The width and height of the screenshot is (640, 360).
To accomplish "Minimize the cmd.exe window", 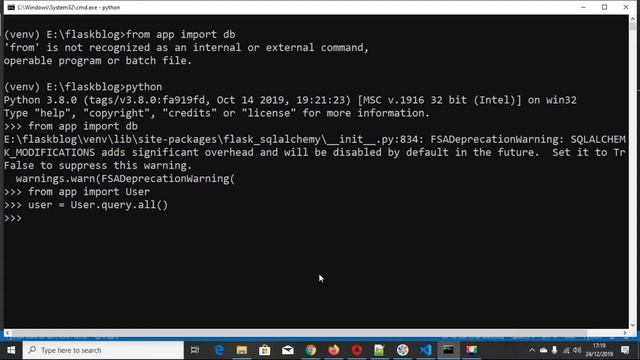I will point(583,7).
